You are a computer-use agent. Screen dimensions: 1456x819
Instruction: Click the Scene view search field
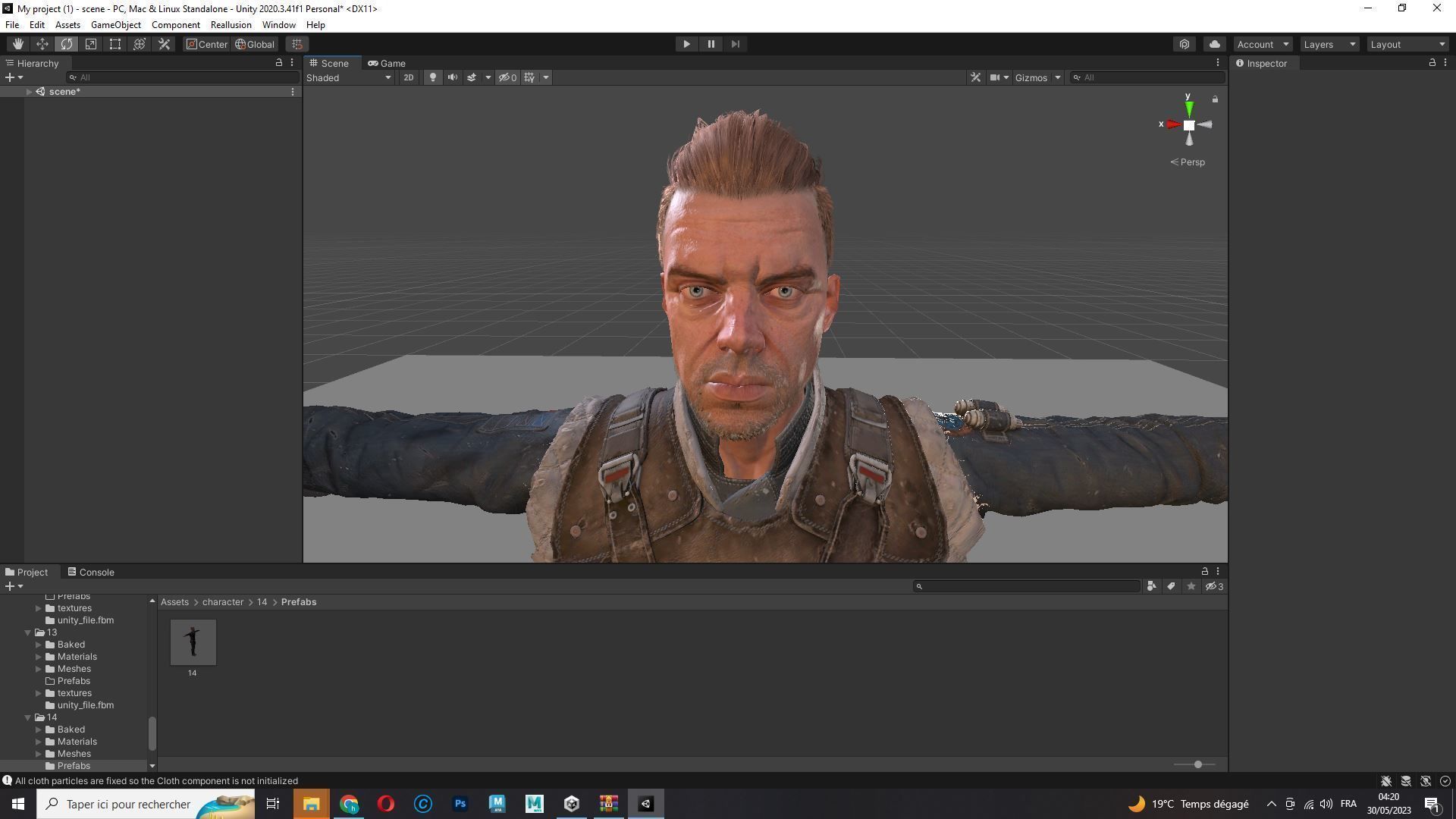[x=1147, y=77]
